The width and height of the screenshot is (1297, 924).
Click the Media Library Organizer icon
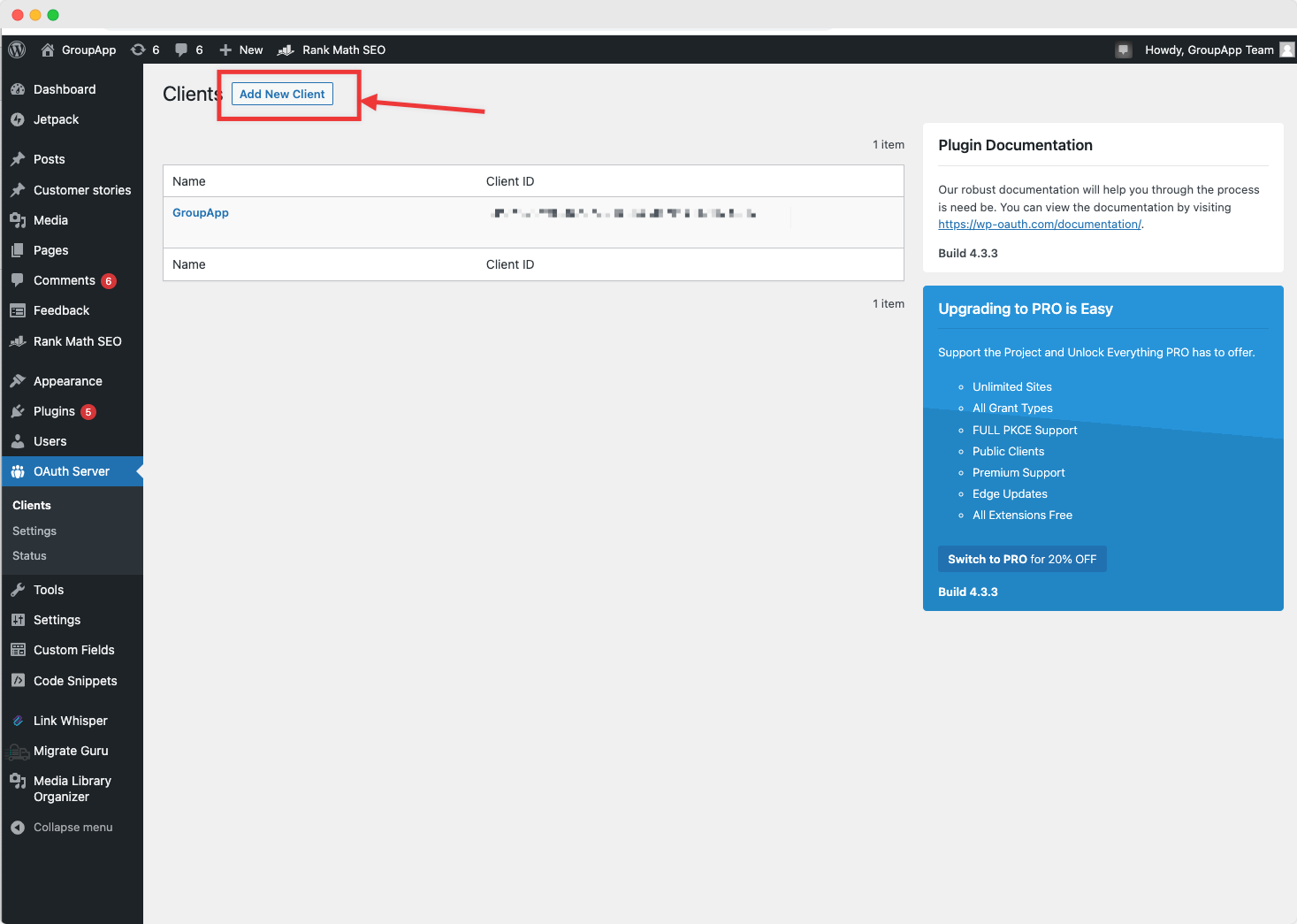(18, 781)
